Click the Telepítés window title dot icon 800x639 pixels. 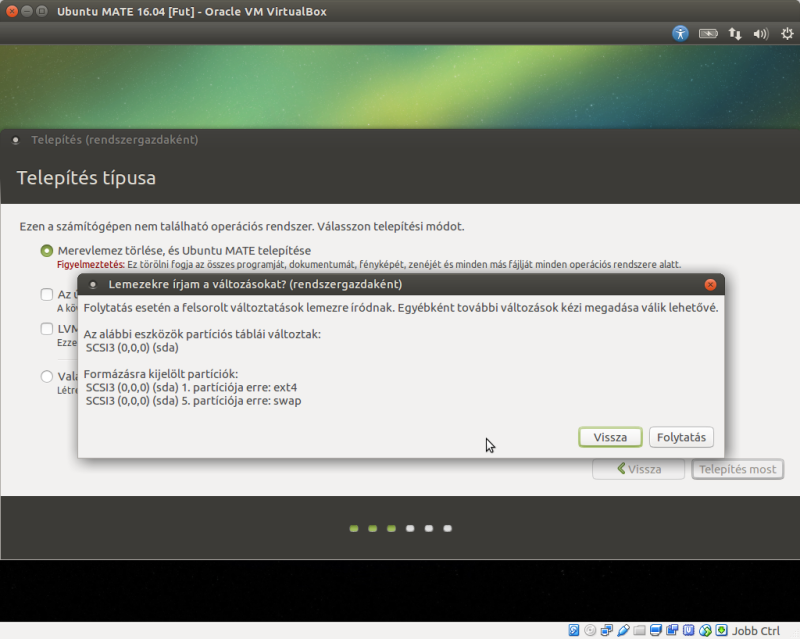point(15,140)
